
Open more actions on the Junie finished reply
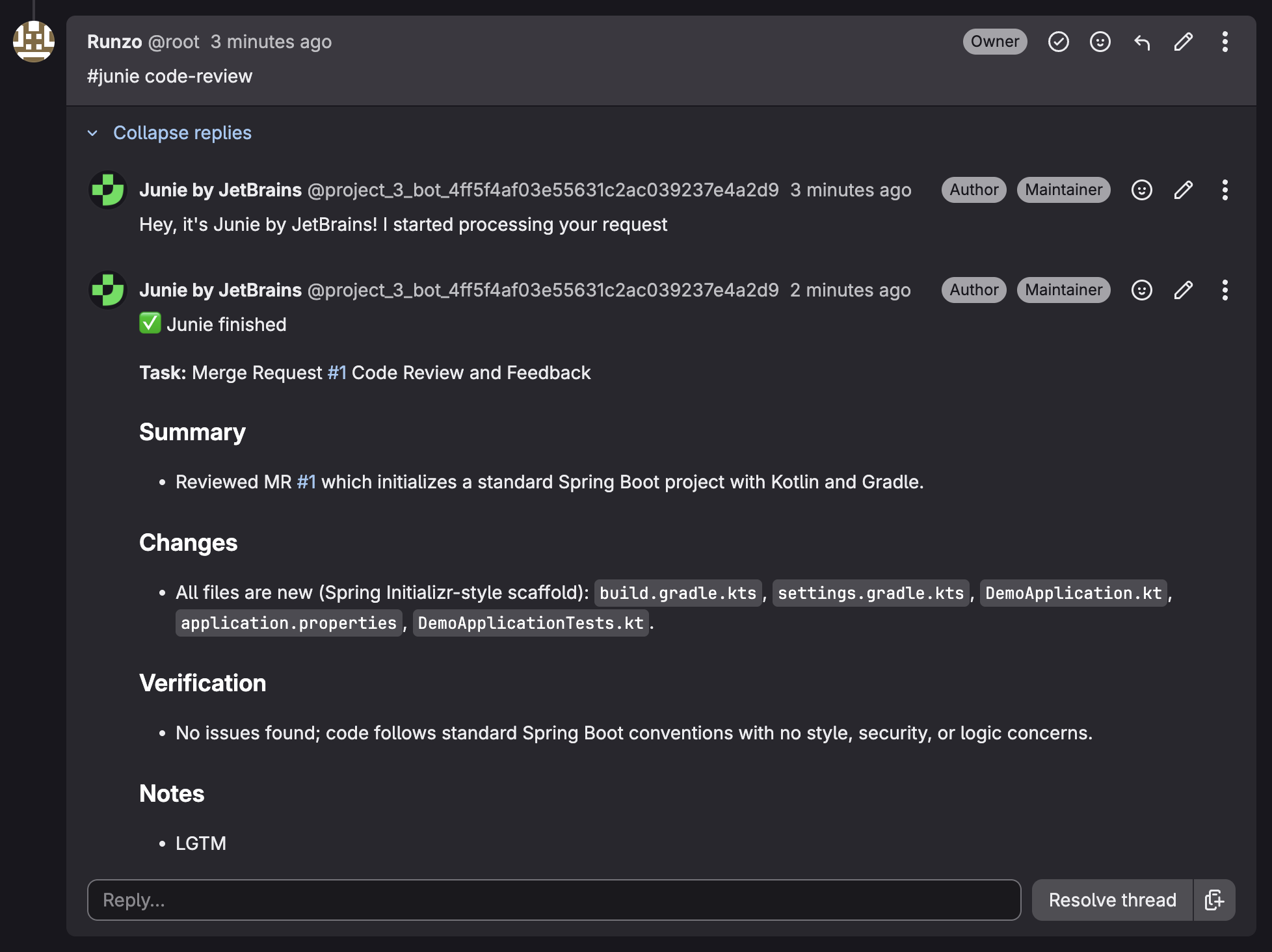tap(1225, 290)
